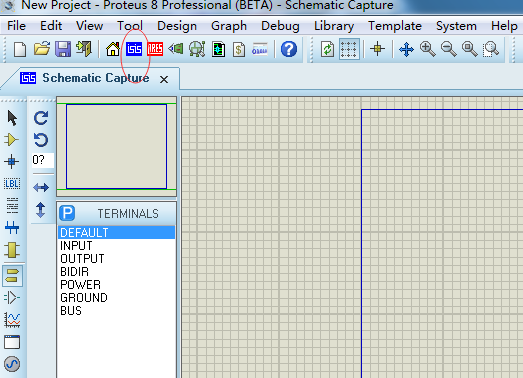Screen dimensions: 523x378
Task: Open the System menu
Action: [x=456, y=26]
